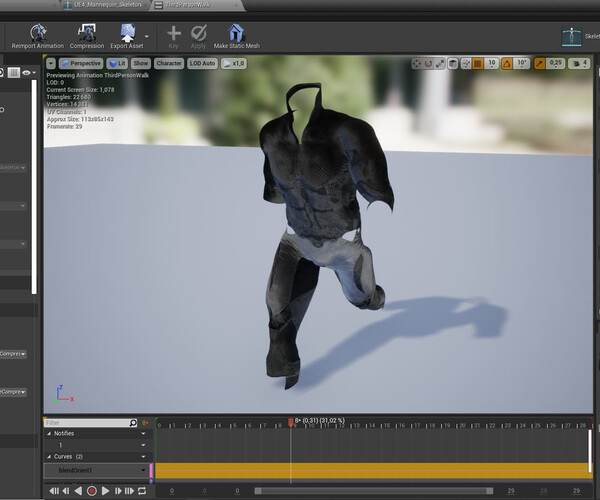This screenshot has height=500, width=600.
Task: Open the Character menu in viewport
Action: [169, 64]
